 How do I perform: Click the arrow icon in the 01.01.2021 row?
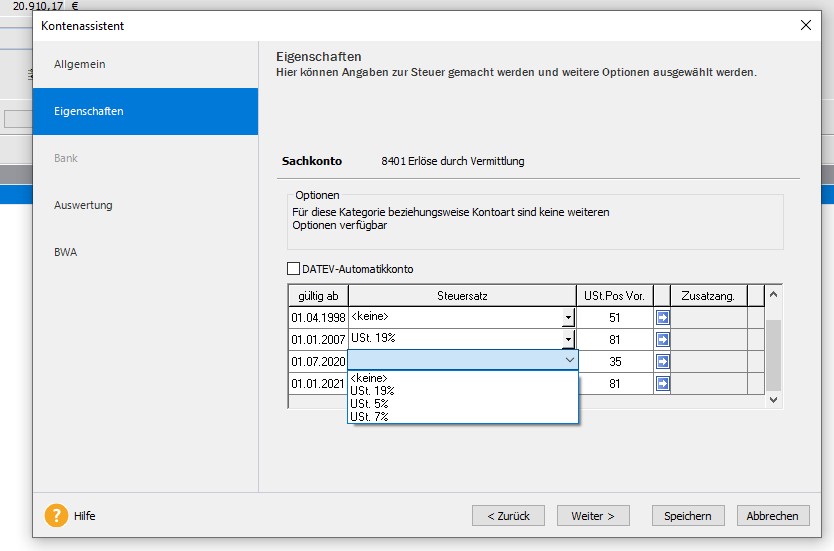pos(662,383)
